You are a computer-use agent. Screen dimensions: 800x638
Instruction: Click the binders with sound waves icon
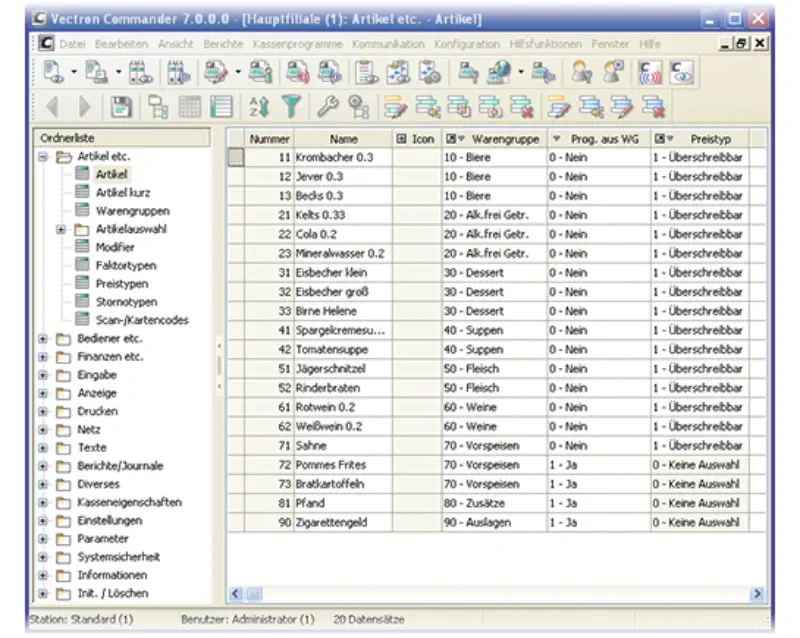point(178,72)
